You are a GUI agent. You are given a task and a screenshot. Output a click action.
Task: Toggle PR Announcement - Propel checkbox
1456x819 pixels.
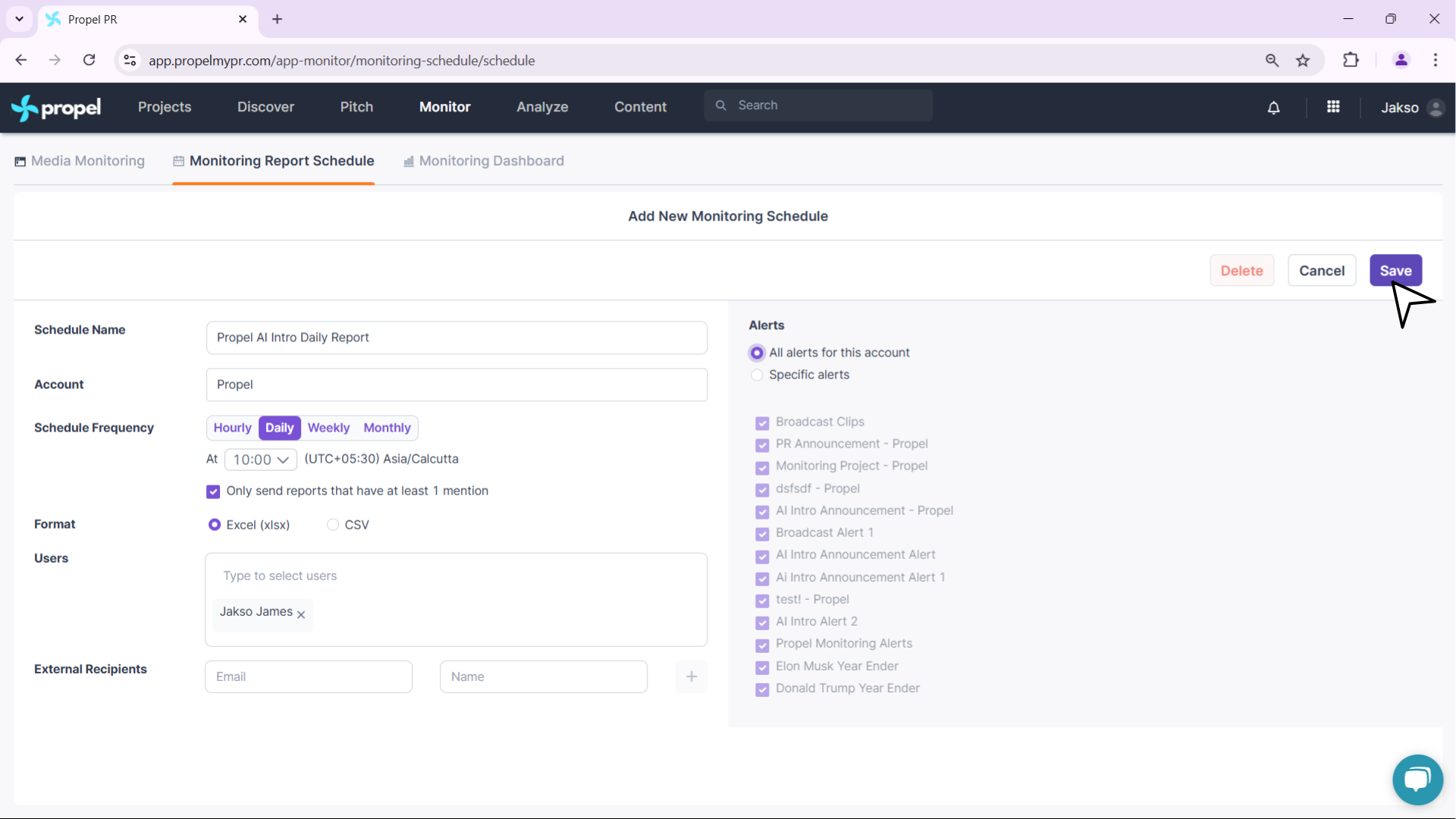pyautogui.click(x=762, y=444)
